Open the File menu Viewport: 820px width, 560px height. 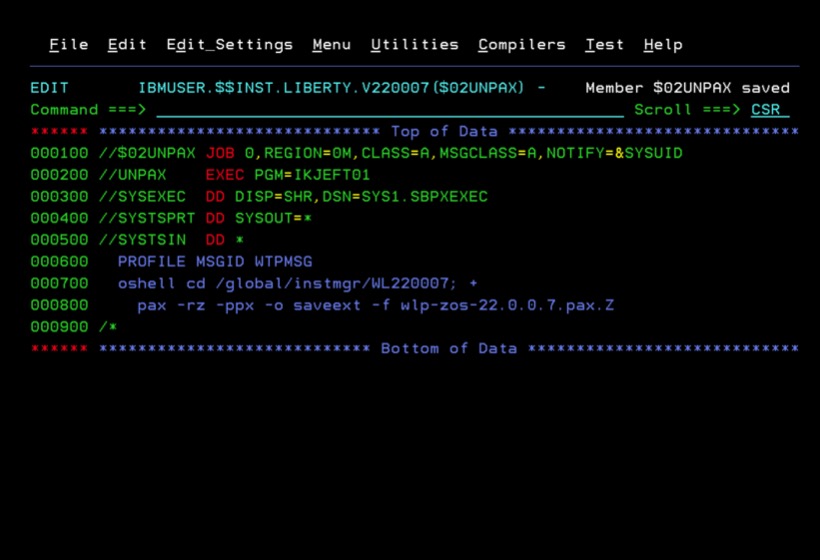pyautogui.click(x=69, y=45)
